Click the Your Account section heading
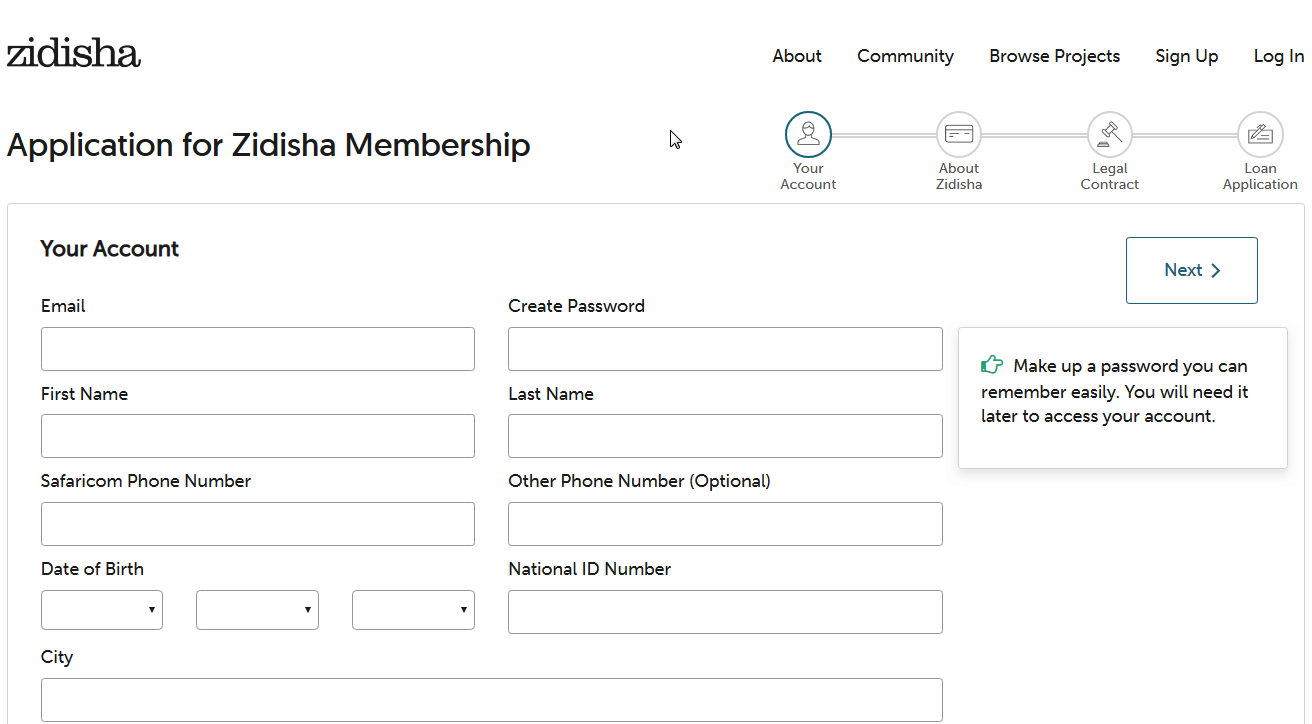 [109, 249]
